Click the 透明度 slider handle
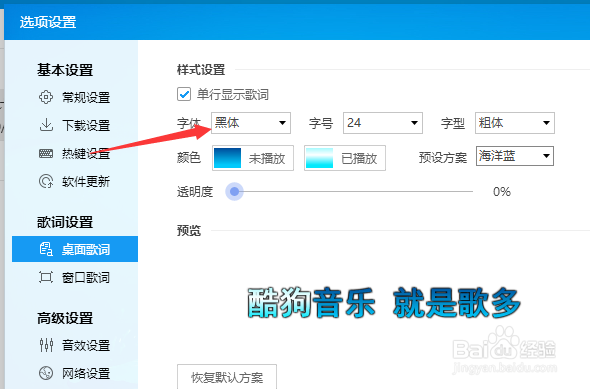Screen dimensions: 590x389 (234, 192)
